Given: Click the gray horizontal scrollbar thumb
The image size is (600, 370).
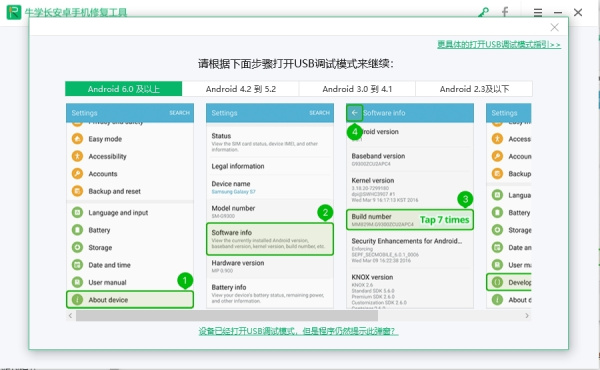Looking at the screenshot, I should click(x=227, y=316).
